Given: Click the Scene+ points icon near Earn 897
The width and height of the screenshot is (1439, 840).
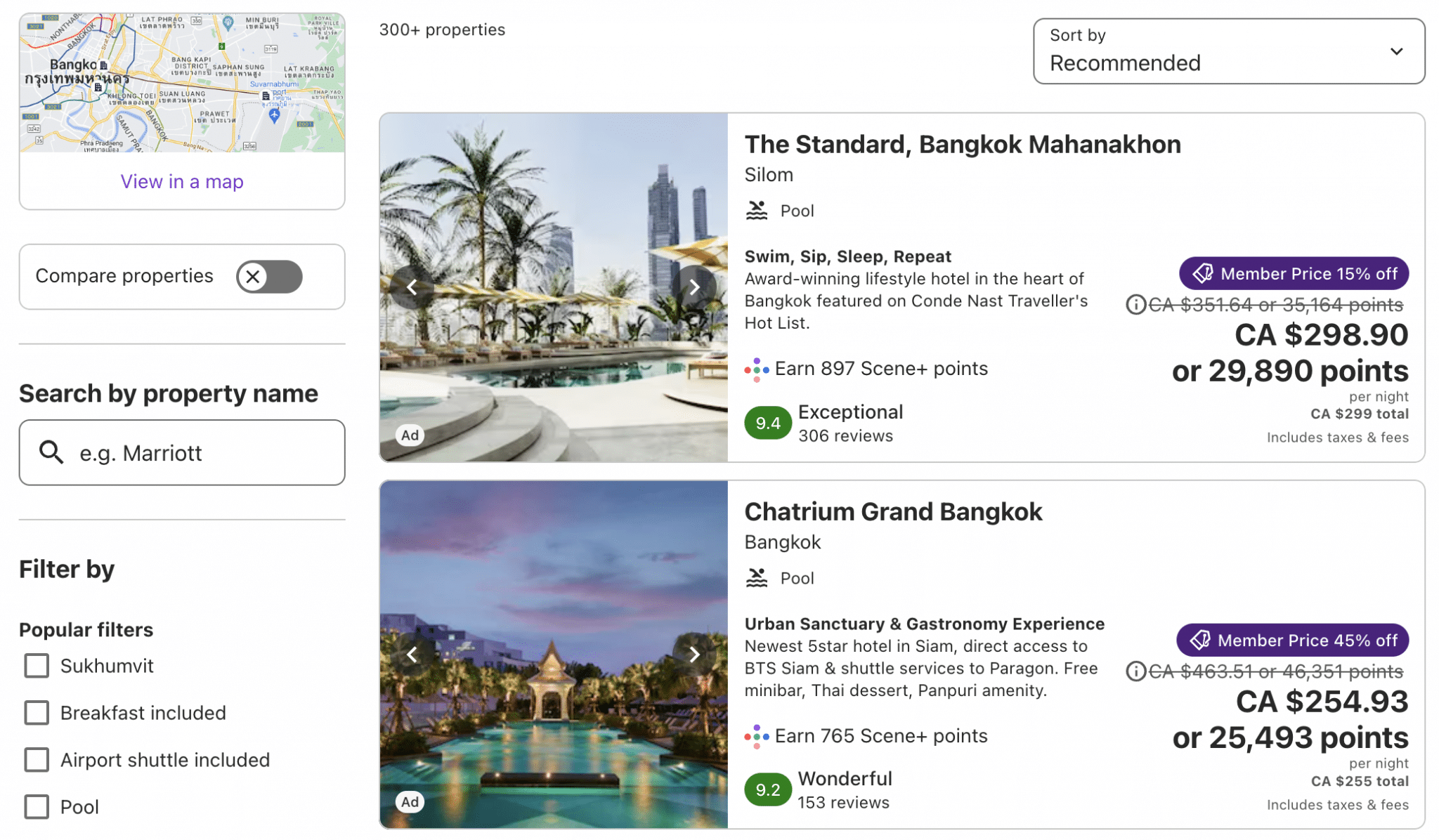Looking at the screenshot, I should coord(757,368).
